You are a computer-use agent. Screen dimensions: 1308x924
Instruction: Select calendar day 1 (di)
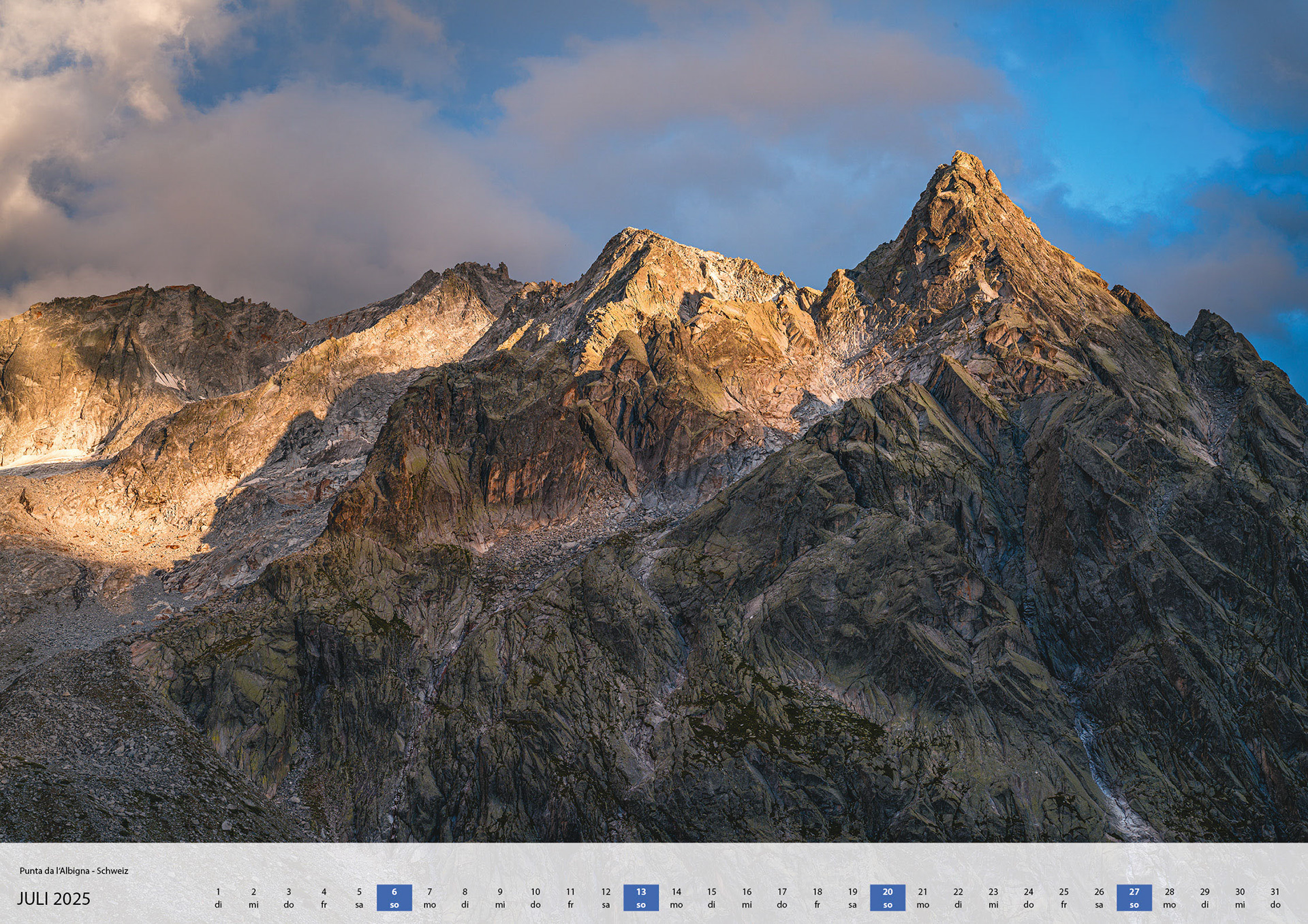click(x=218, y=898)
